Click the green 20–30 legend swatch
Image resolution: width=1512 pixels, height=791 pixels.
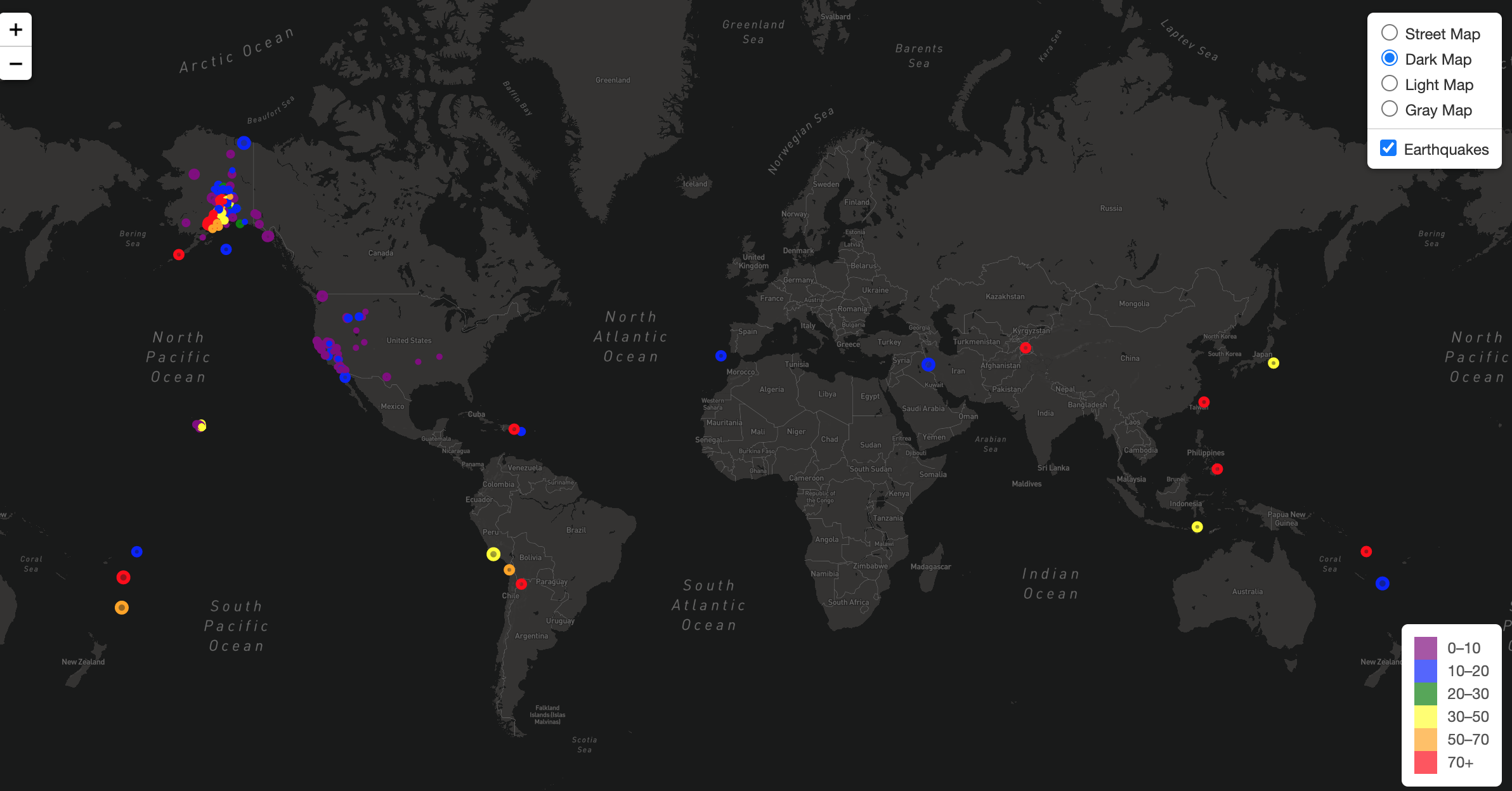point(1424,693)
